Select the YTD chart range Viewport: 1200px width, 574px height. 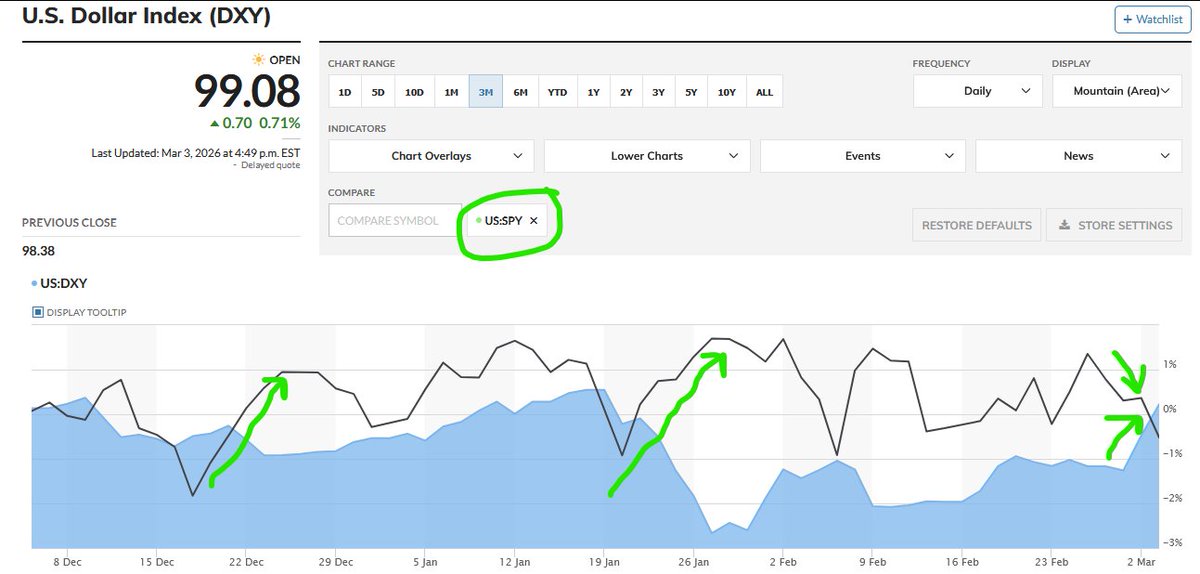(x=557, y=92)
